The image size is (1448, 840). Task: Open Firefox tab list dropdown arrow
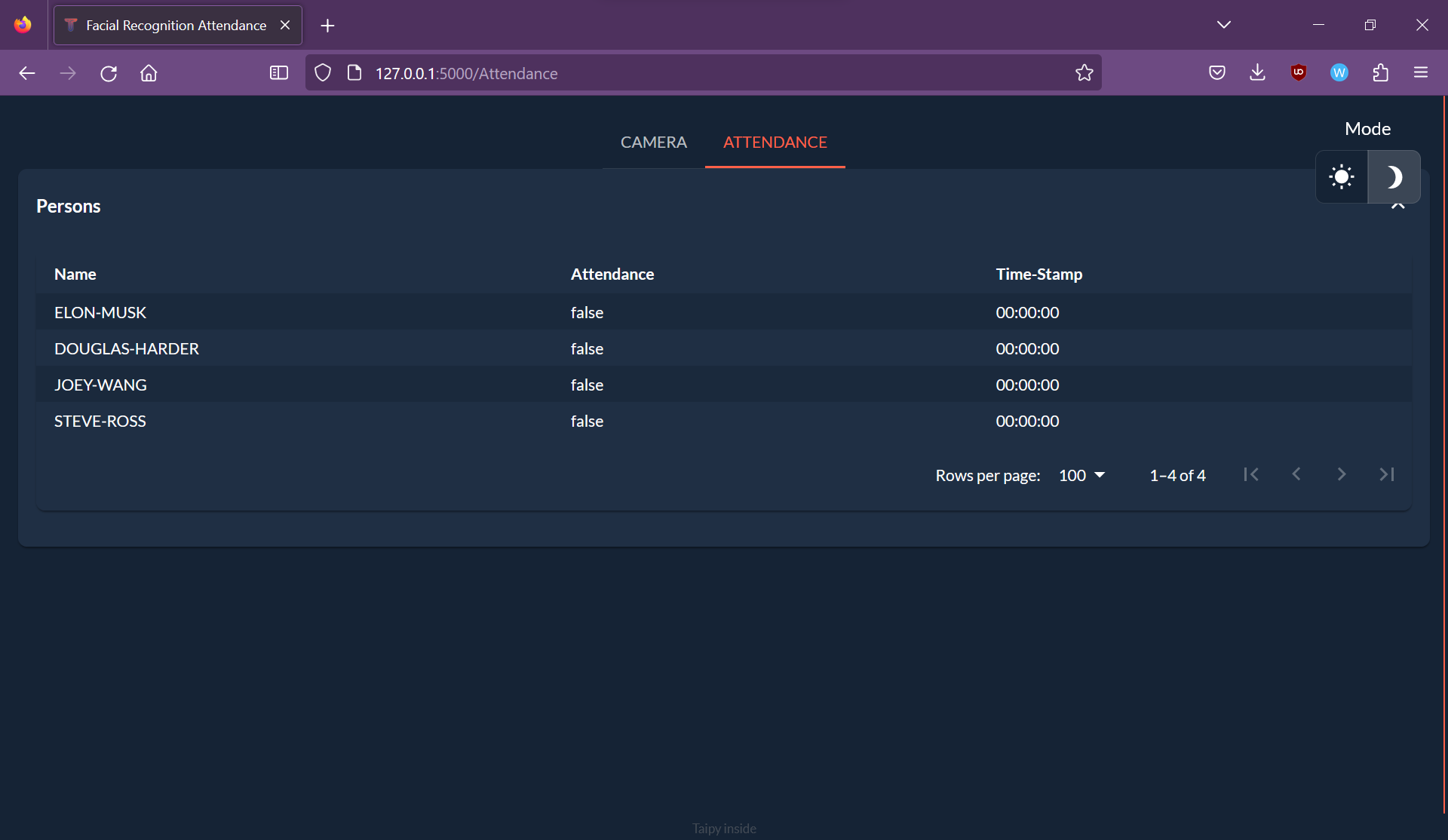click(1223, 25)
